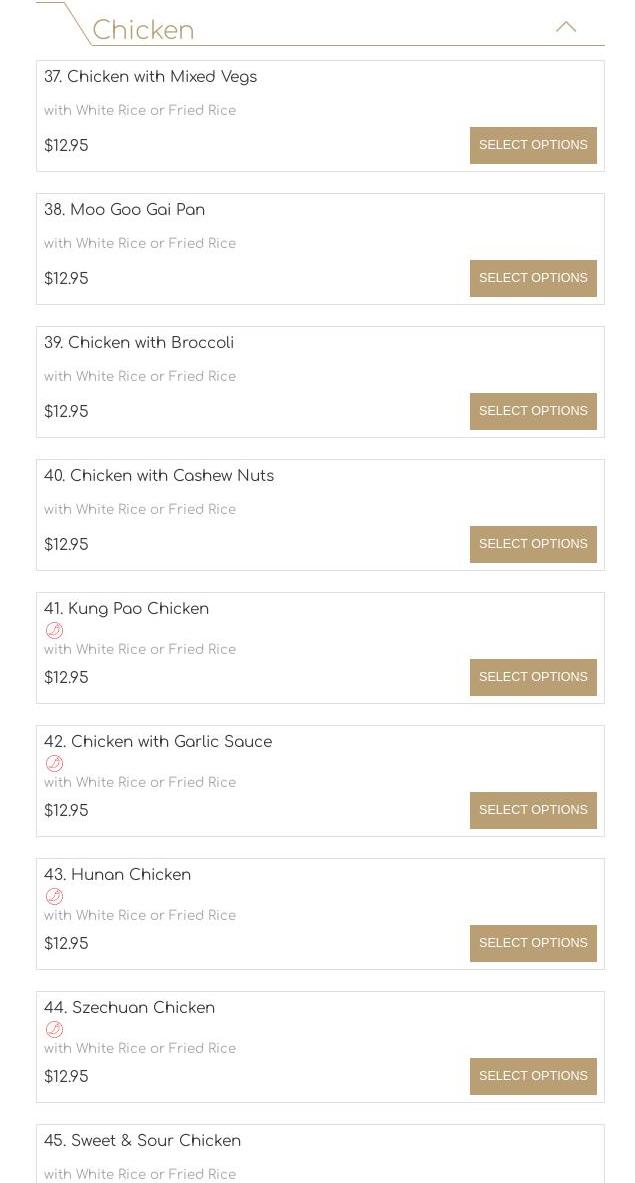
Task: Click spicy icon under Chicken with Garlic Sauce
Action: click(55, 763)
